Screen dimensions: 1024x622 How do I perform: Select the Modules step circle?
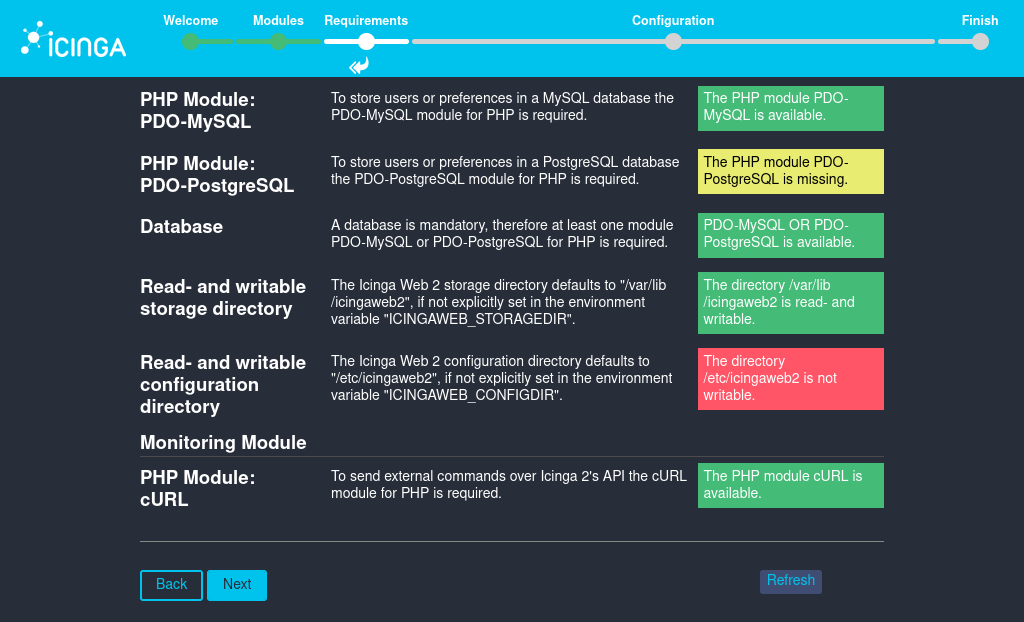click(x=278, y=42)
